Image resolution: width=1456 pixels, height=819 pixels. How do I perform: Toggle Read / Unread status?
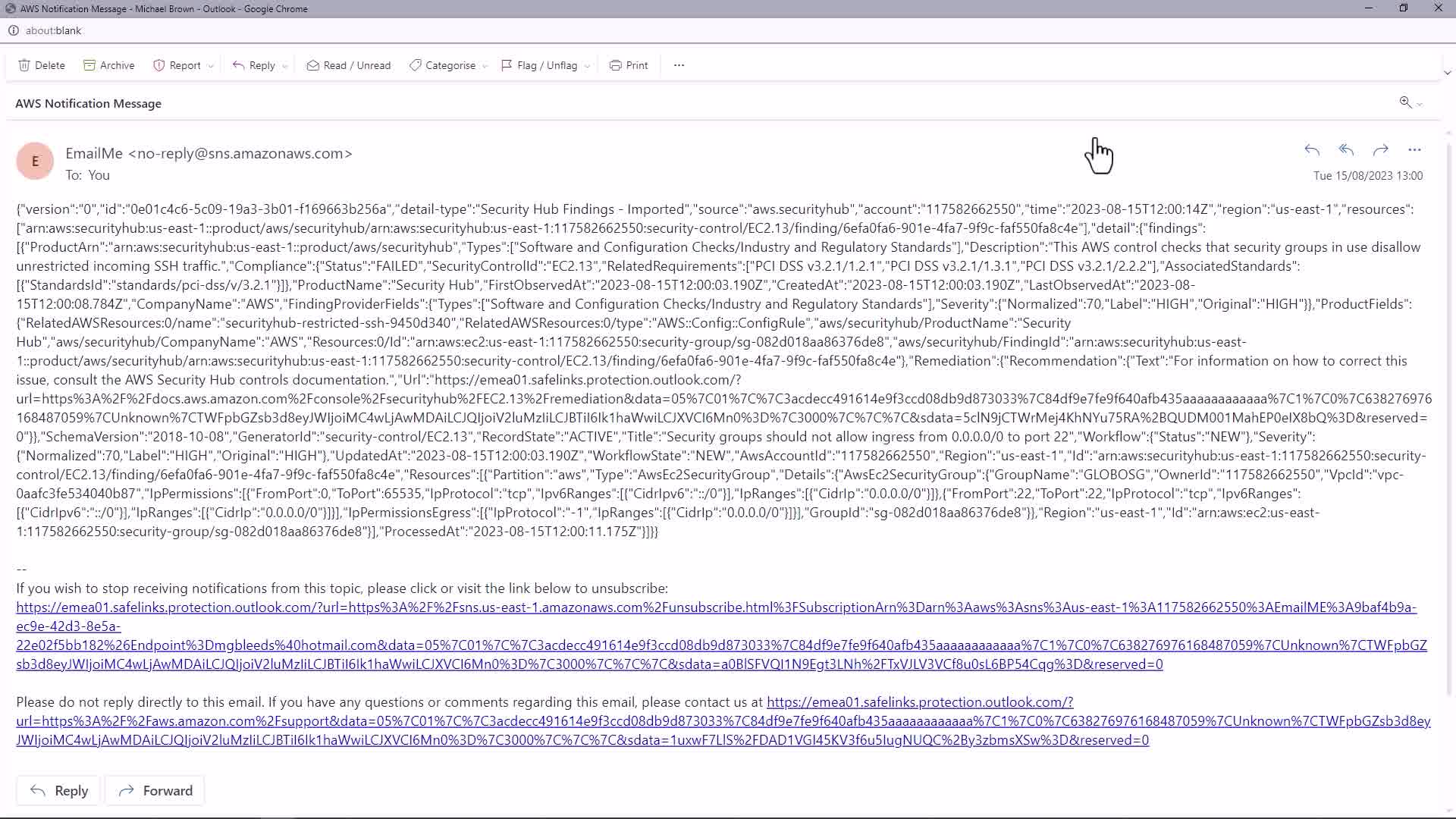click(349, 65)
